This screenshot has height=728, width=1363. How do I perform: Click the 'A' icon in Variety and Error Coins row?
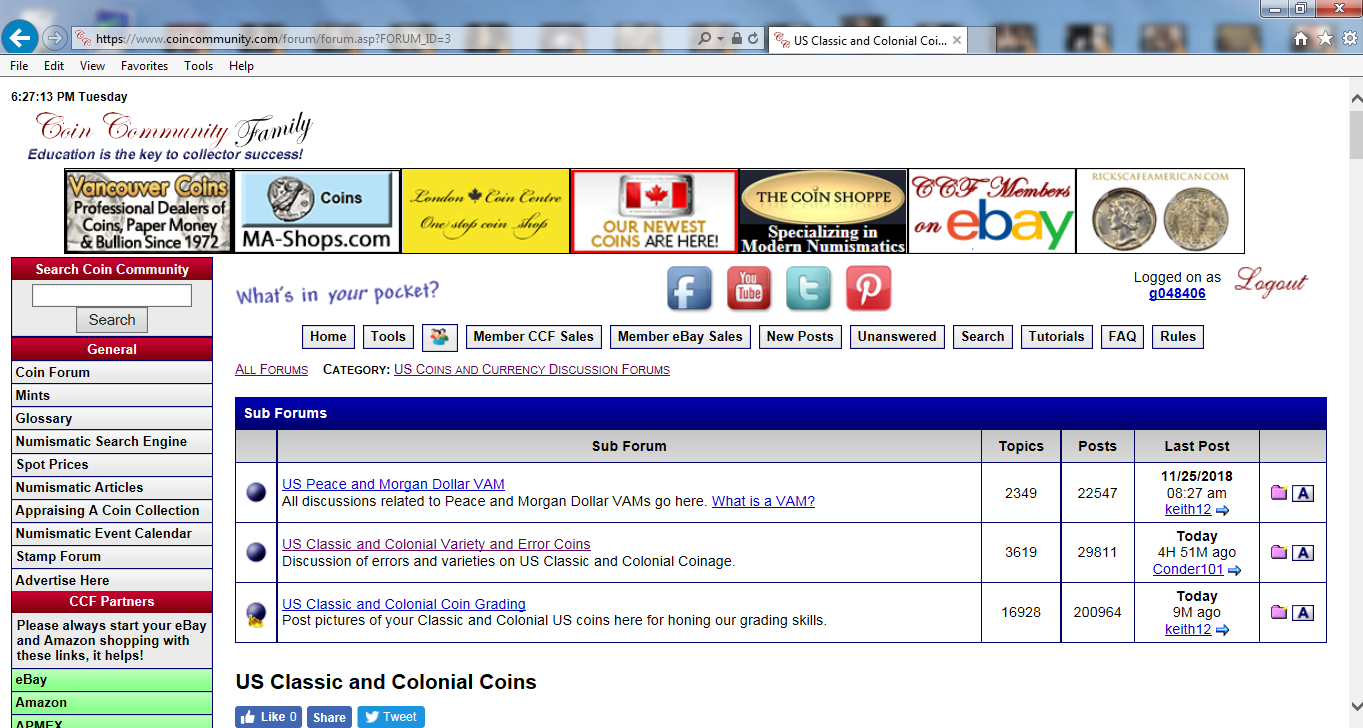pyautogui.click(x=1302, y=552)
